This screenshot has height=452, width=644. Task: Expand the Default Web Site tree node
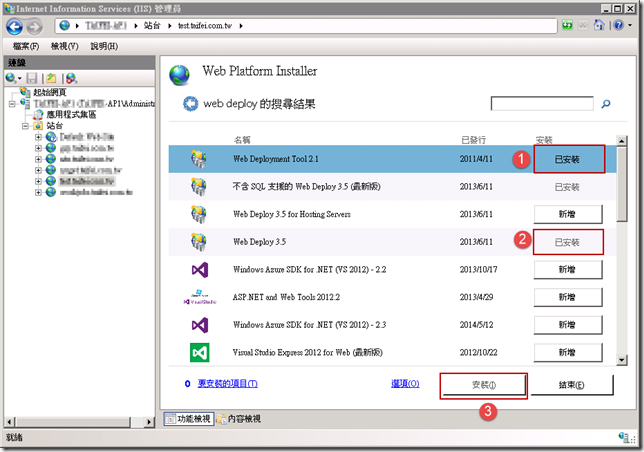pos(38,137)
